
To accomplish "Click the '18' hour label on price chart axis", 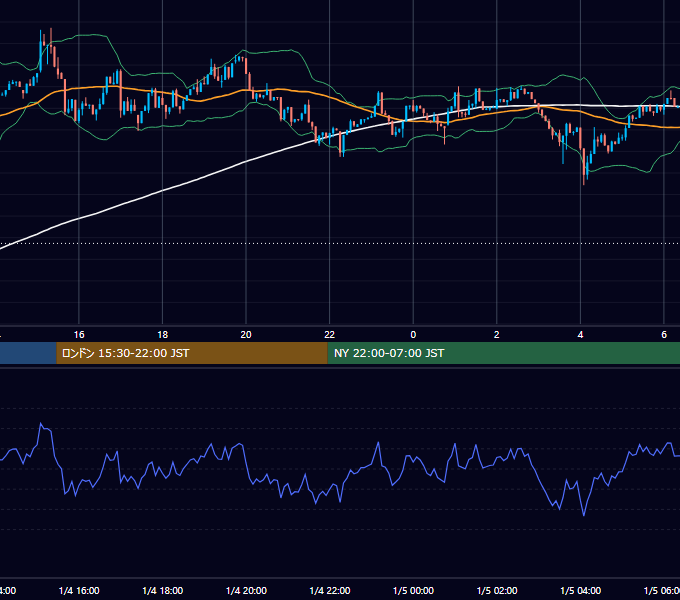I will (163, 335).
